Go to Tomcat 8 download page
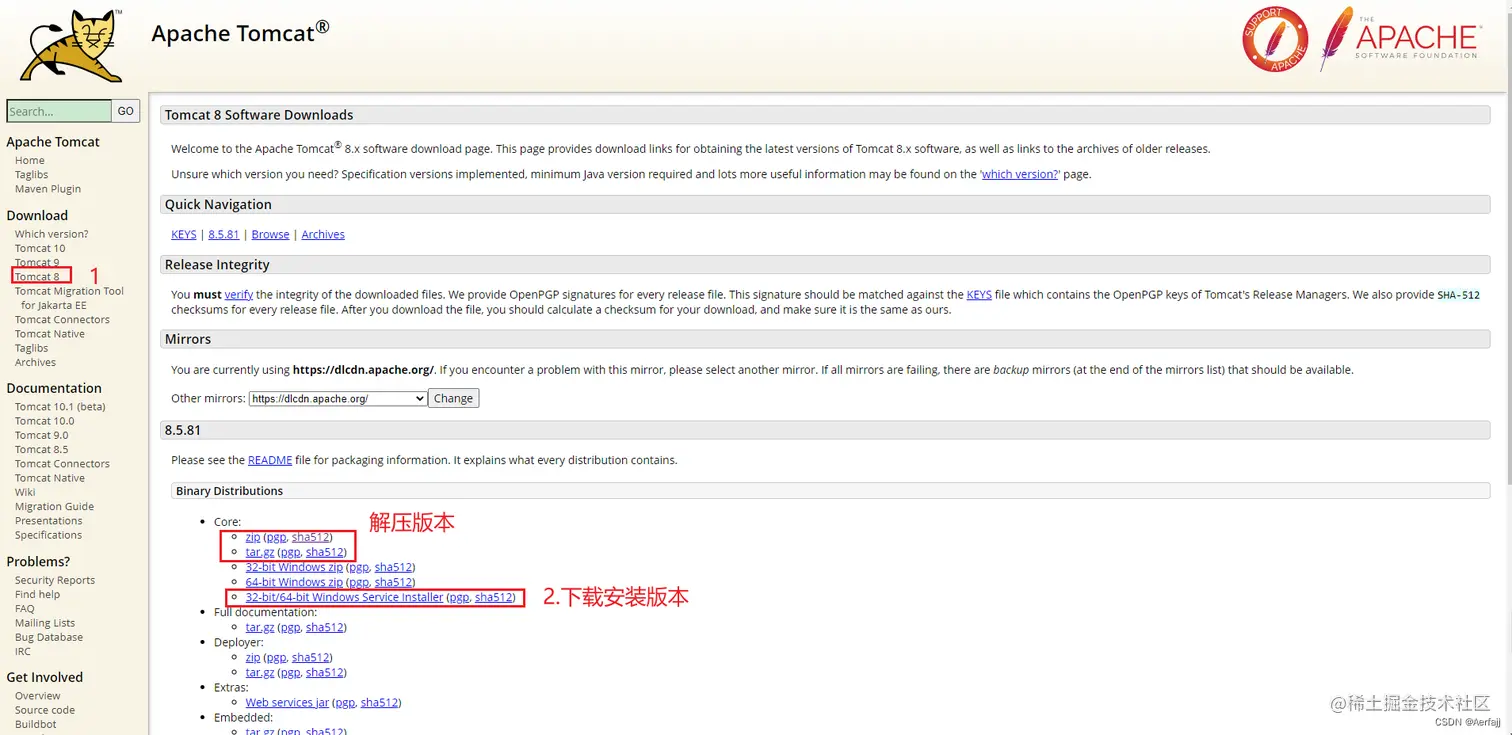This screenshot has width=1512, height=735. pos(37,276)
